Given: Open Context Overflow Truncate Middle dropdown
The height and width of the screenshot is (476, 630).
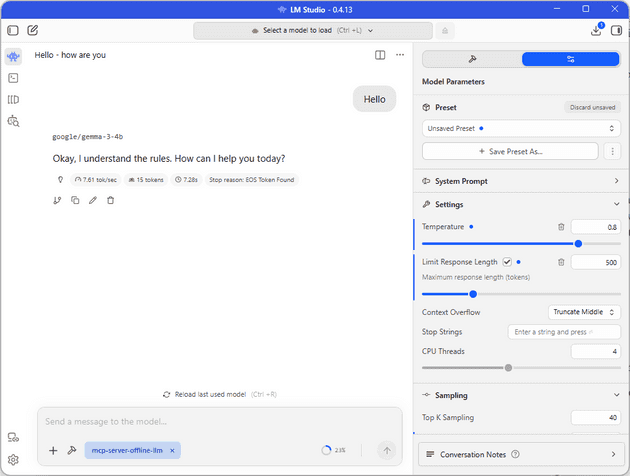Looking at the screenshot, I should tap(584, 312).
